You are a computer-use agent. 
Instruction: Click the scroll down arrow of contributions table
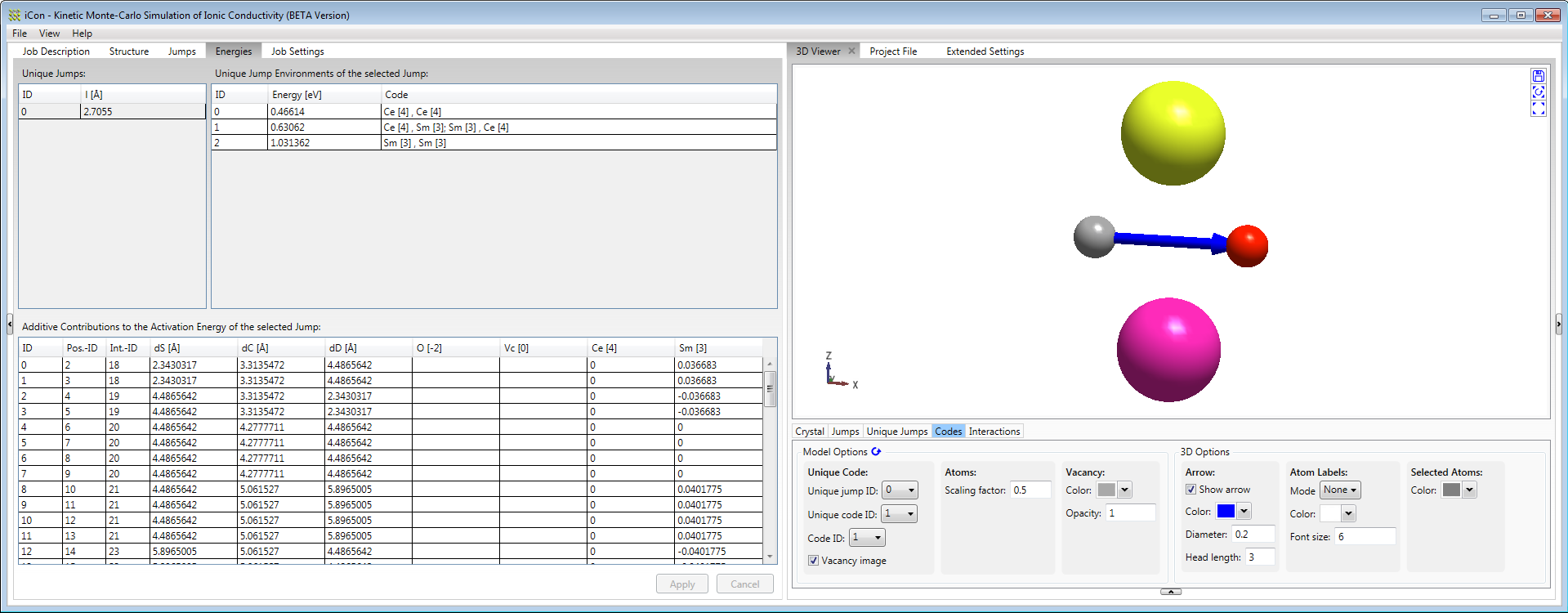(770, 557)
